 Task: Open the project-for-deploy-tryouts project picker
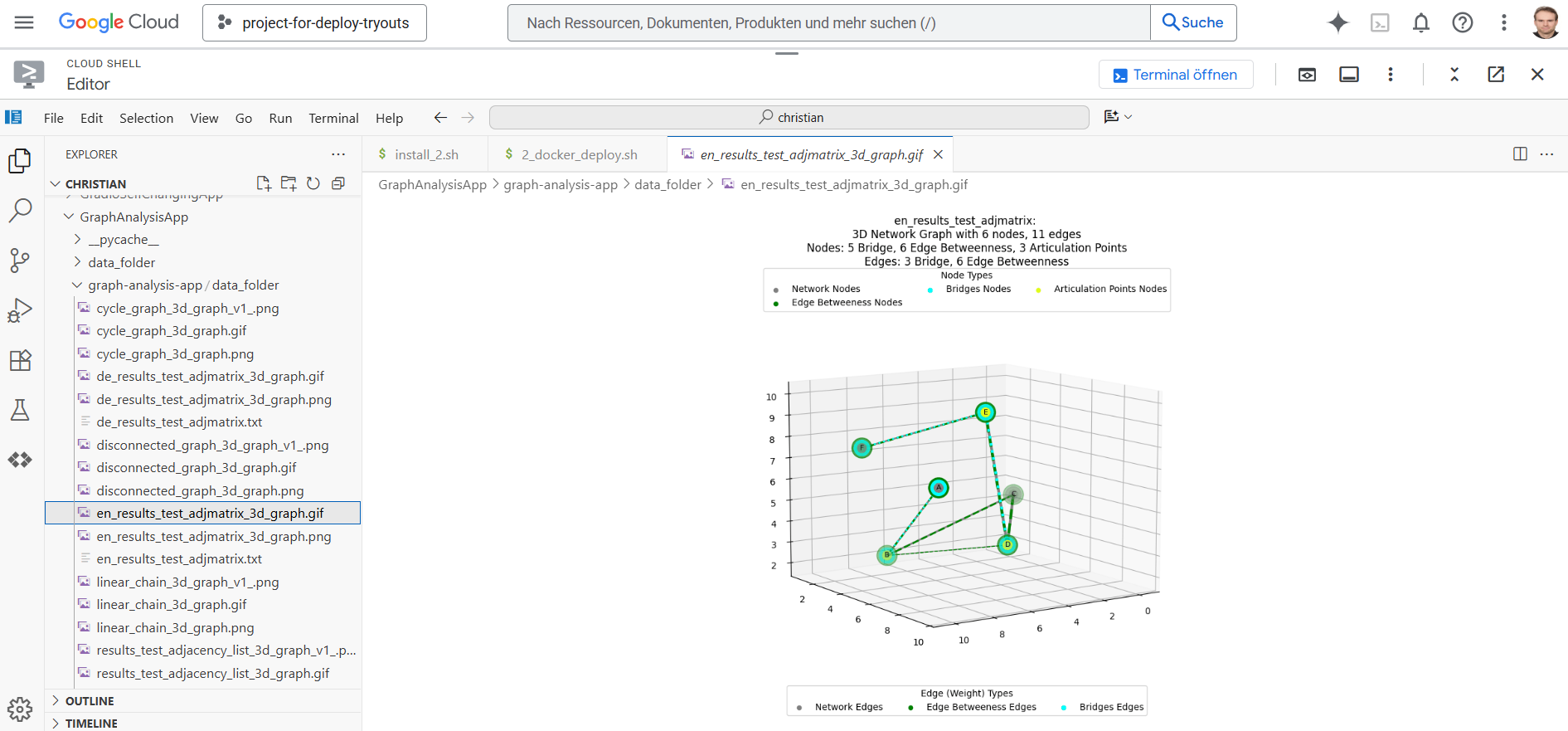pos(314,22)
